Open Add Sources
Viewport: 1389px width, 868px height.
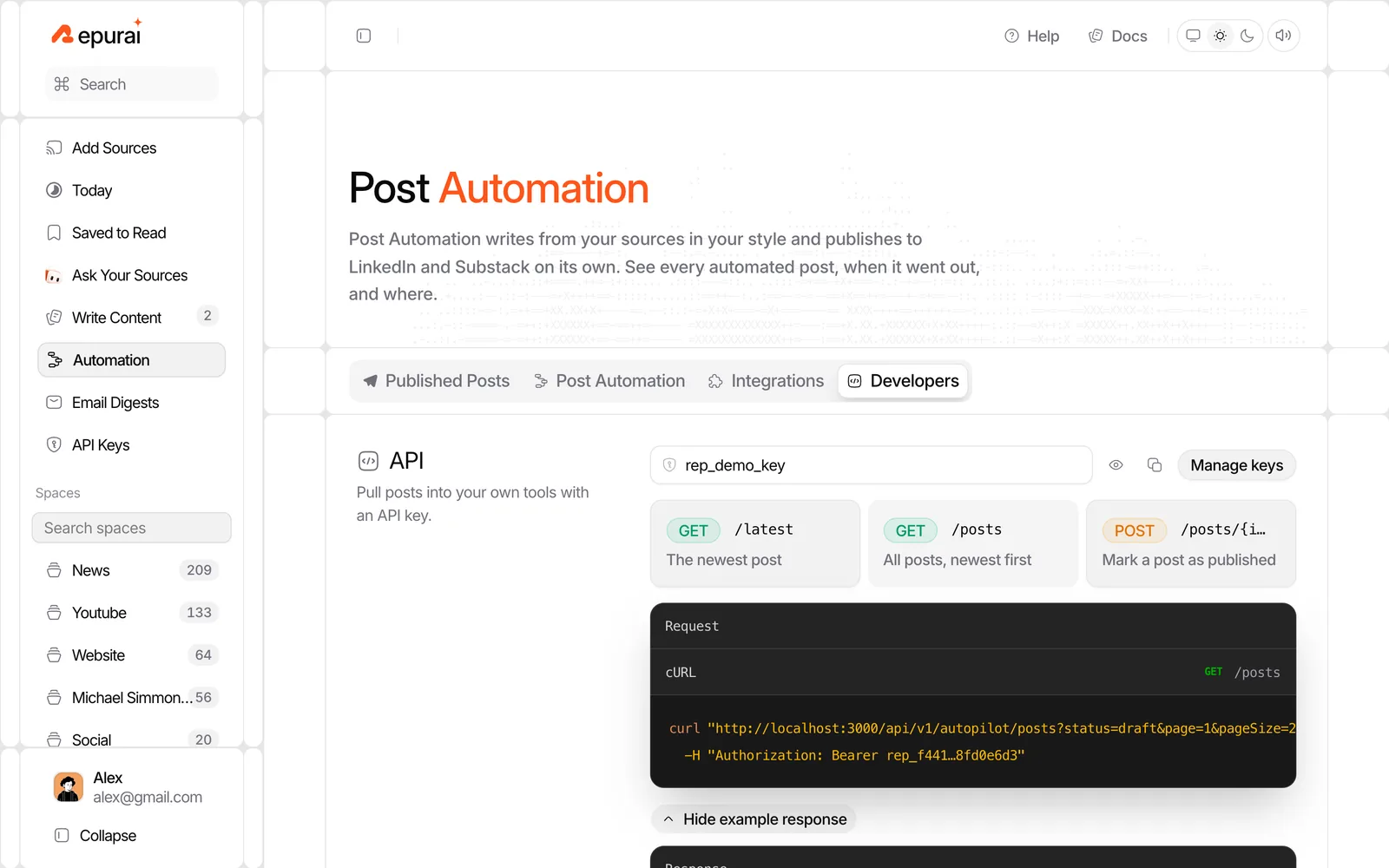tap(132, 148)
